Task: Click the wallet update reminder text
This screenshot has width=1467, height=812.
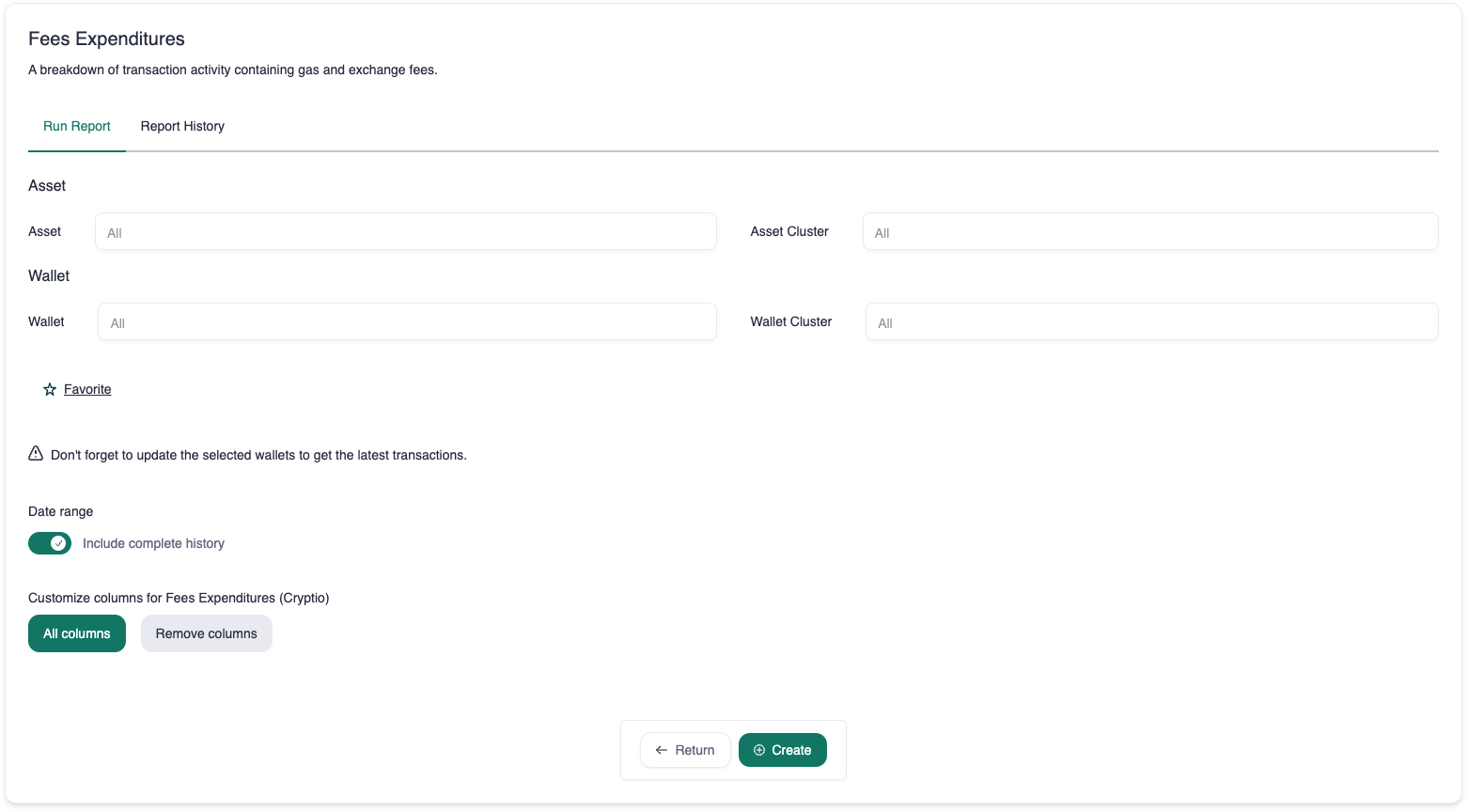Action: click(258, 455)
